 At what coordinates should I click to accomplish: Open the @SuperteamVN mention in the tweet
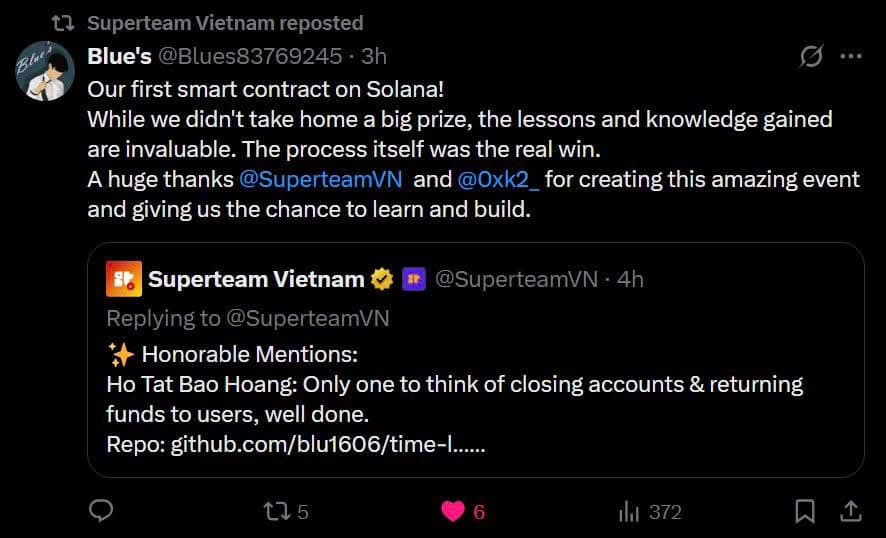pyautogui.click(x=321, y=180)
